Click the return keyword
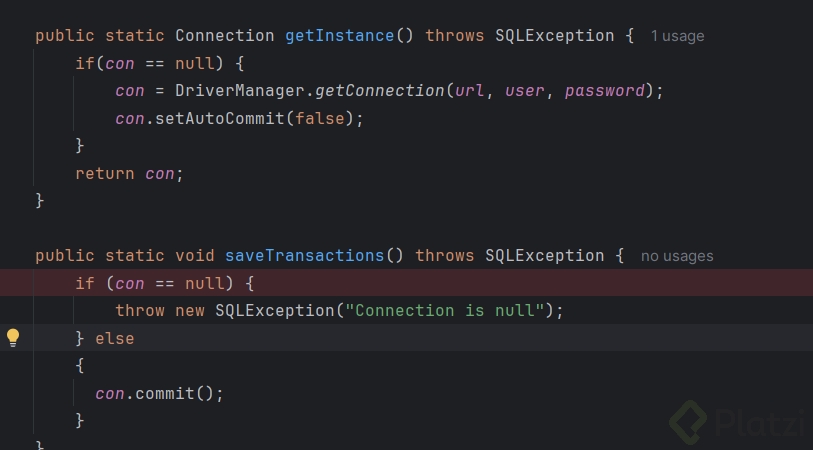 104,173
